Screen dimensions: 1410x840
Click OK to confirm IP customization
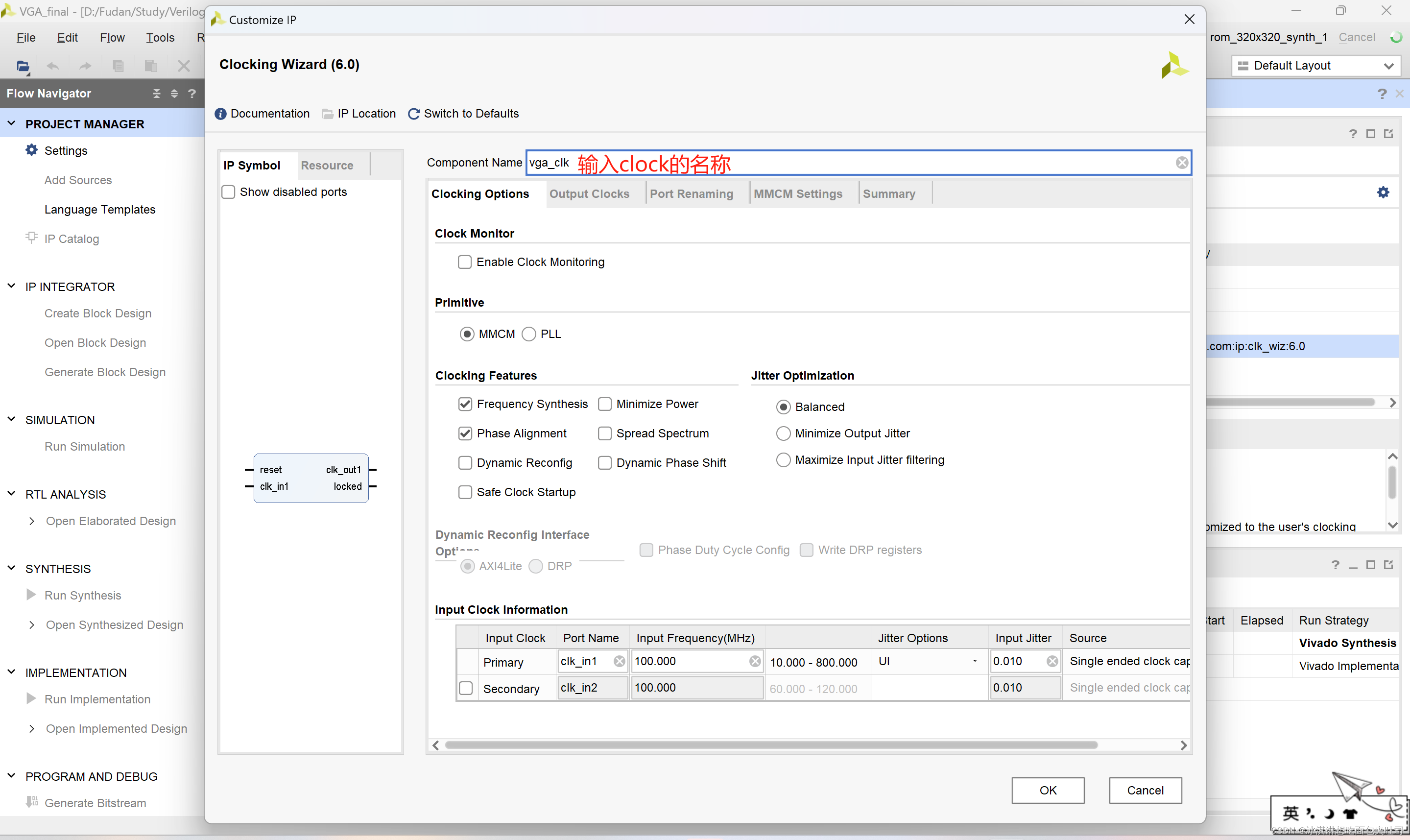tap(1048, 790)
